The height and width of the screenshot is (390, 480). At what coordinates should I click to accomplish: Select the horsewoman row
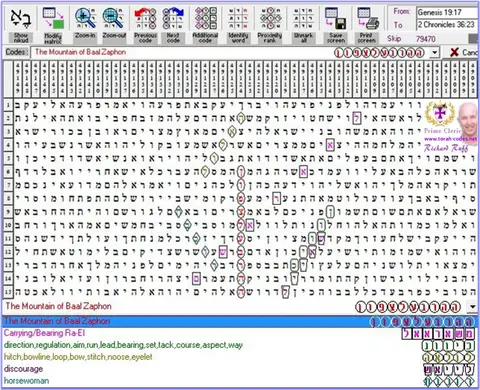pyautogui.click(x=240, y=381)
